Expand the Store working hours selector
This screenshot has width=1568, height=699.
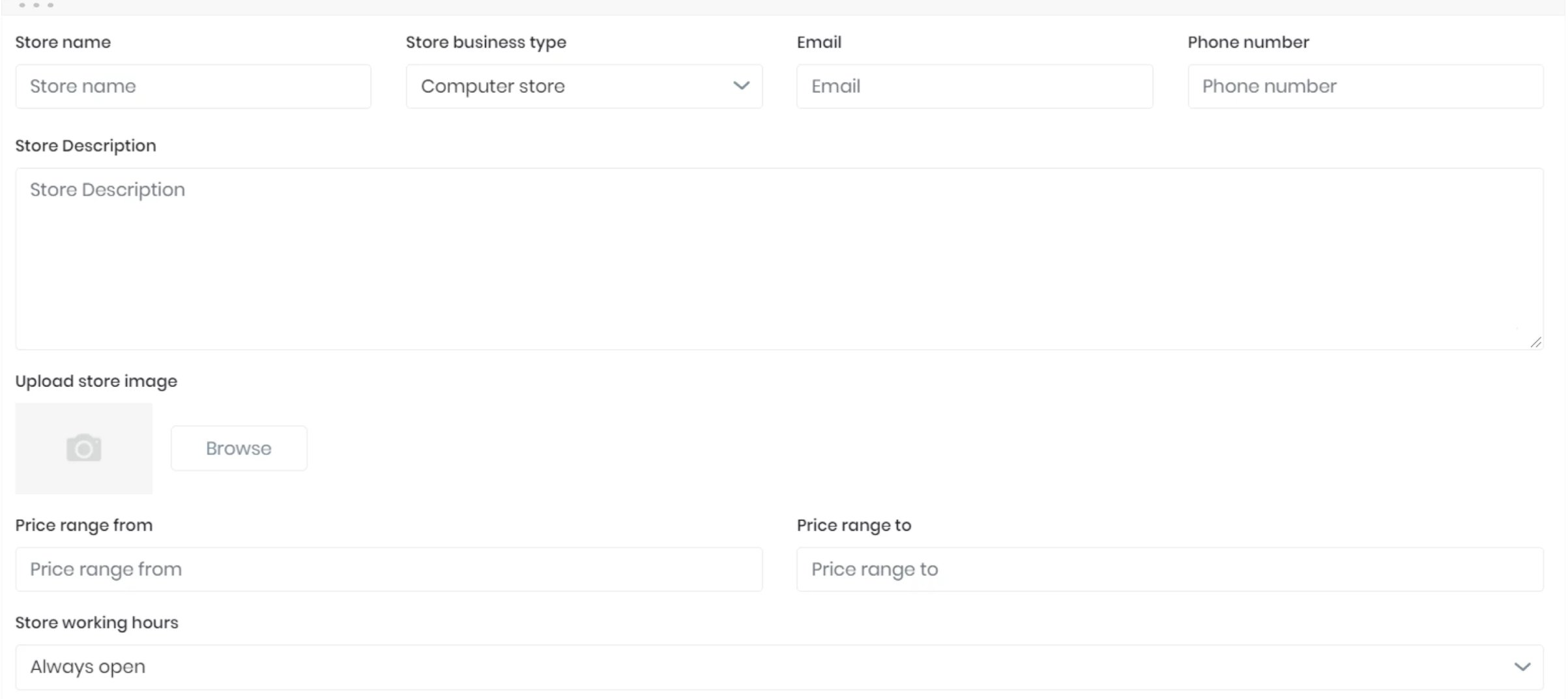coord(778,666)
